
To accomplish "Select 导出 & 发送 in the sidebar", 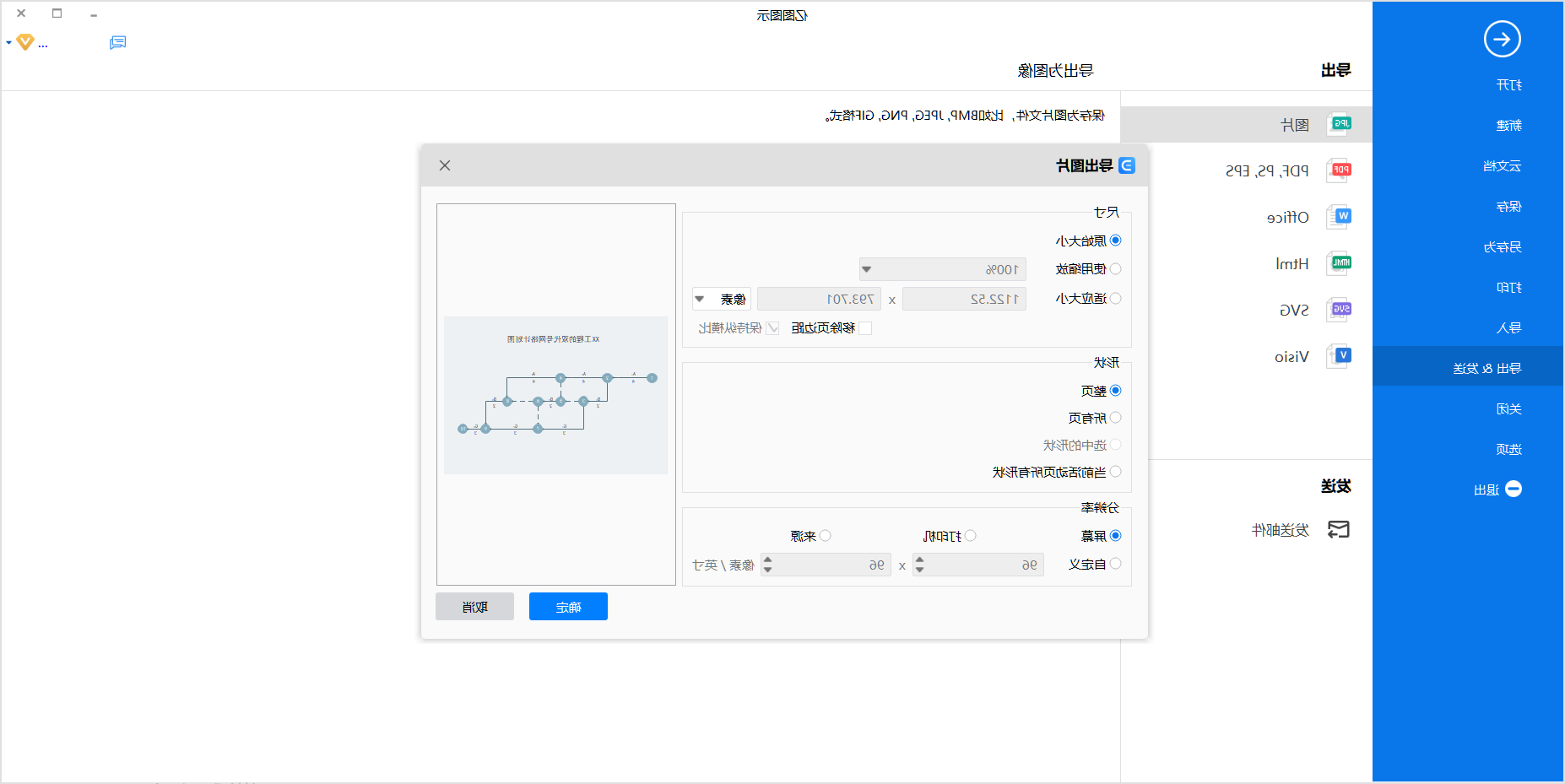I will (1486, 369).
